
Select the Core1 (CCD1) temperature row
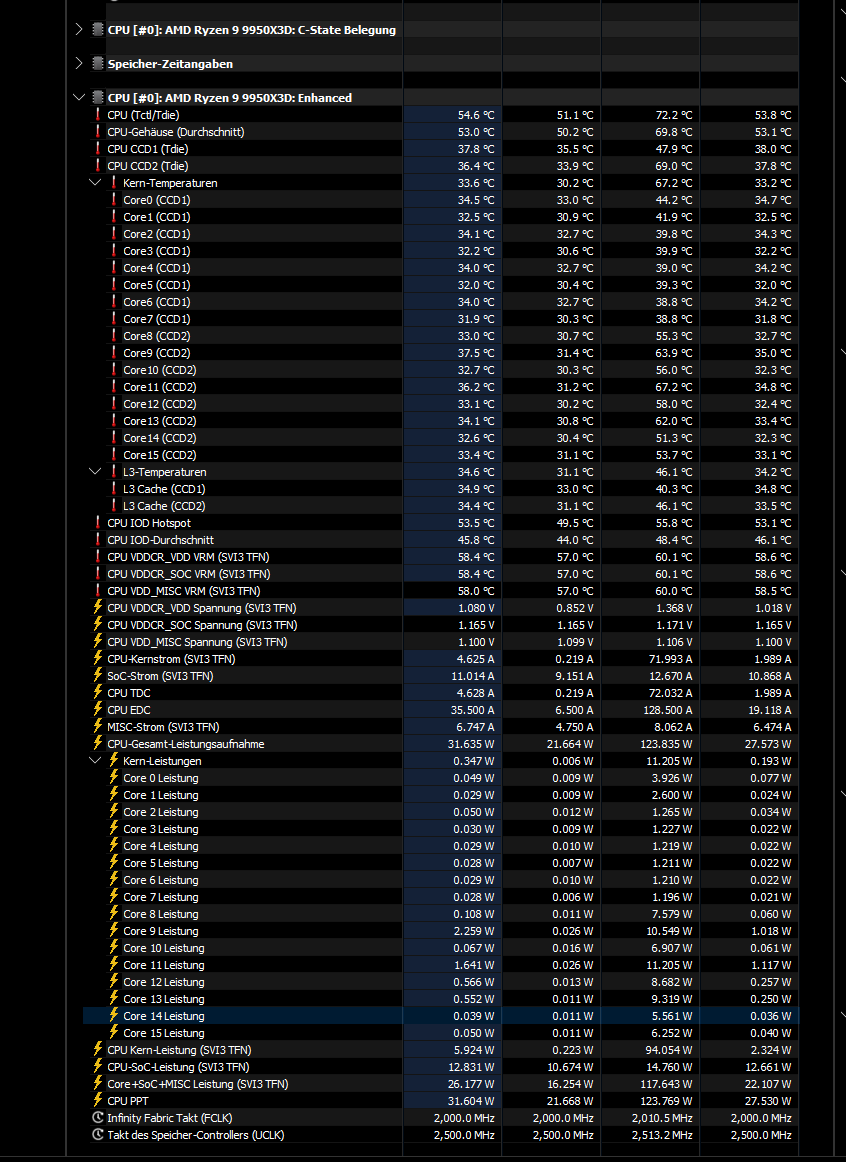point(440,216)
